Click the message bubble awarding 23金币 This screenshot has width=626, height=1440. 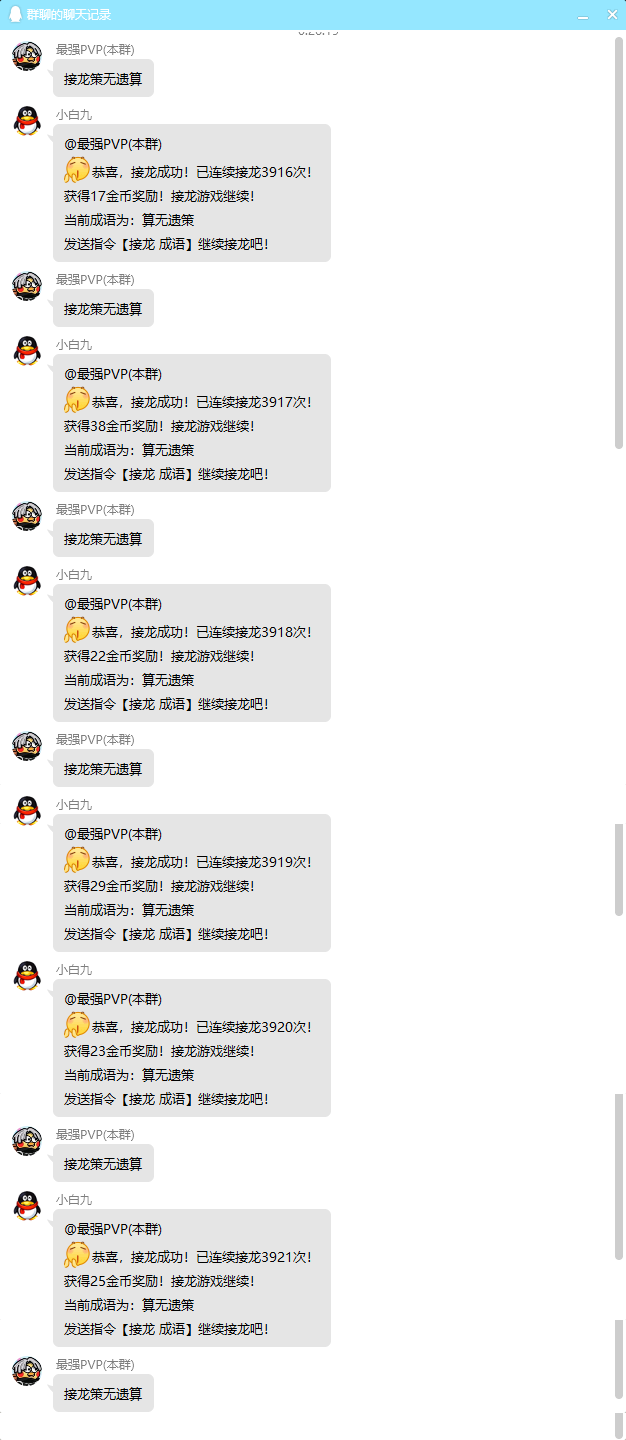pos(192,1048)
